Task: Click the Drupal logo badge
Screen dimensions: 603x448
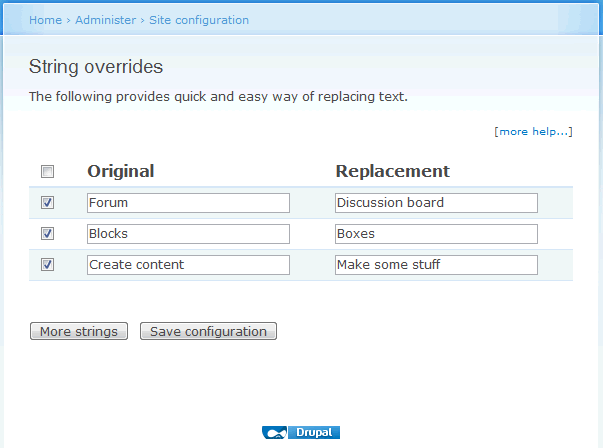Action: [x=301, y=433]
